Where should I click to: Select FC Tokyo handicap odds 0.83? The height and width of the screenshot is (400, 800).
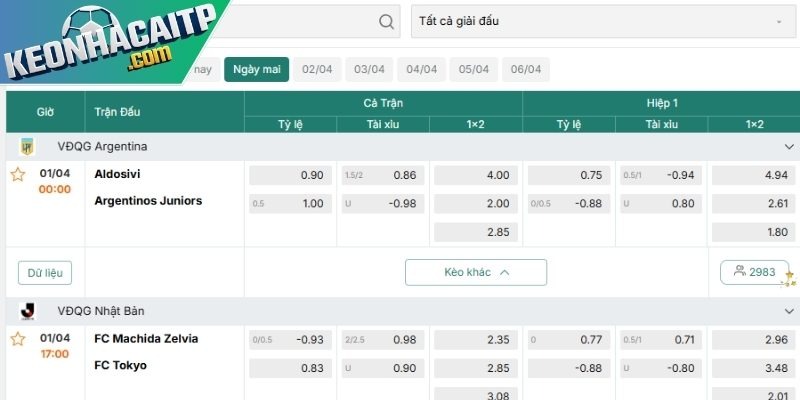click(x=290, y=368)
